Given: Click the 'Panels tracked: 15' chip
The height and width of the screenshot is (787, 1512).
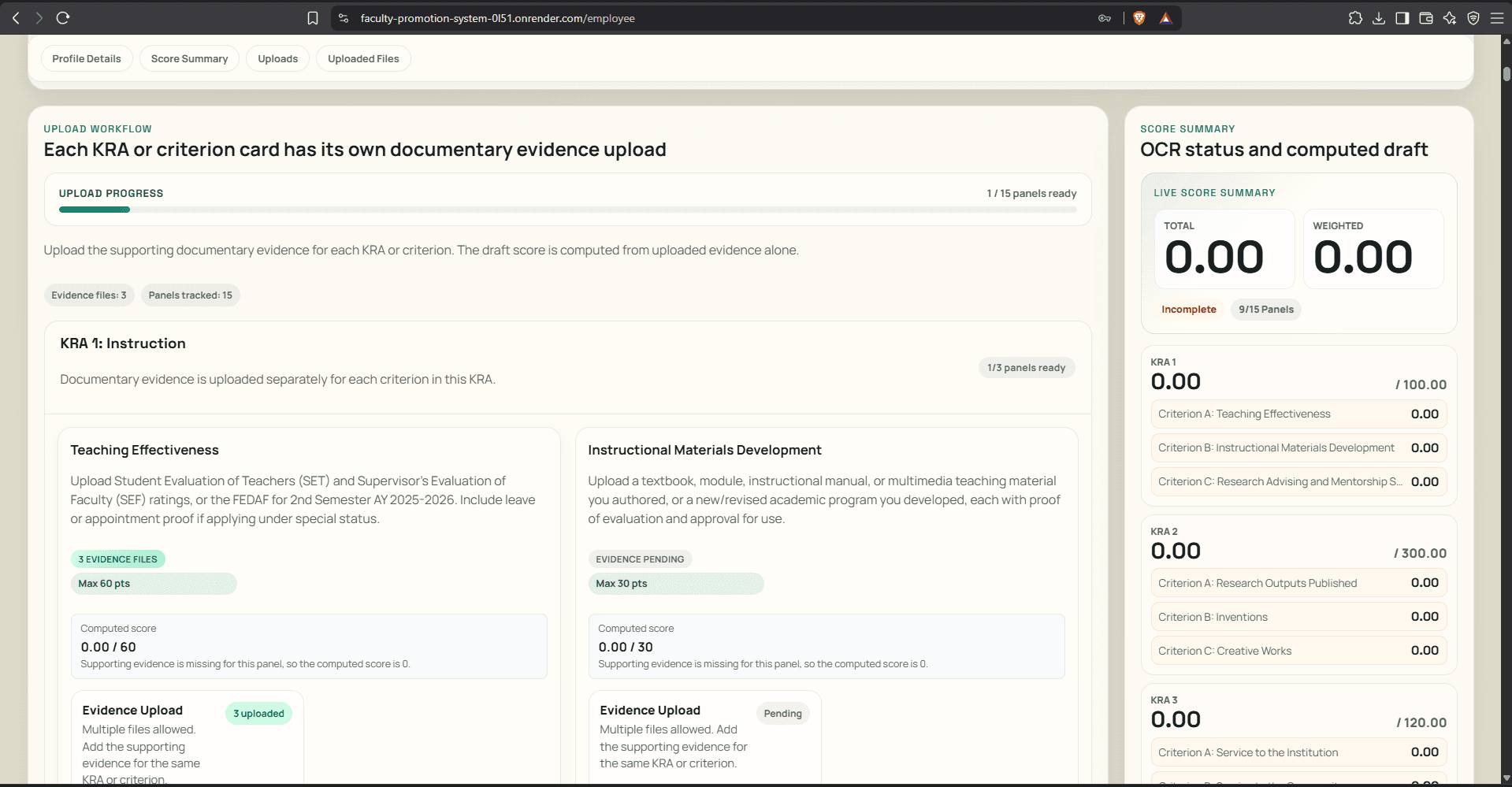Looking at the screenshot, I should click(x=191, y=295).
